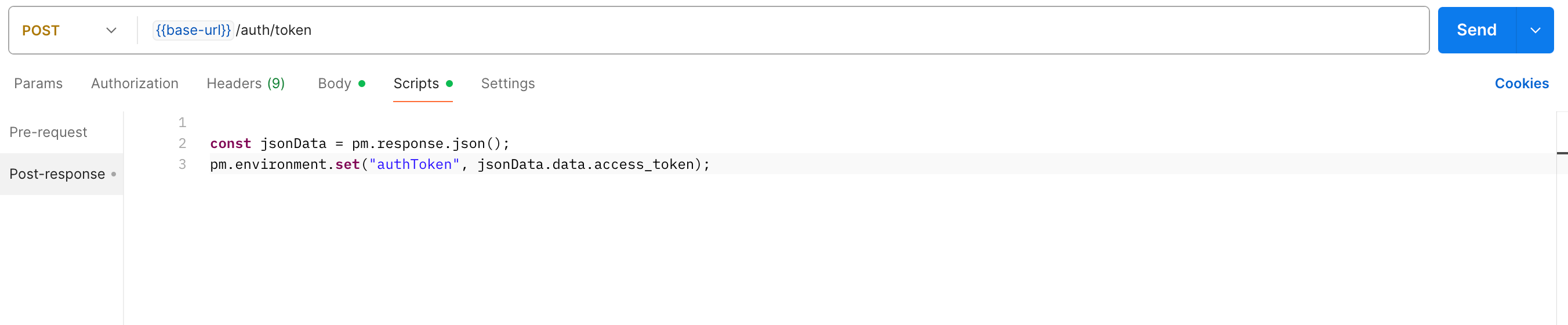The image size is (1568, 325).
Task: Expand the Send options arrow
Action: tap(1535, 30)
